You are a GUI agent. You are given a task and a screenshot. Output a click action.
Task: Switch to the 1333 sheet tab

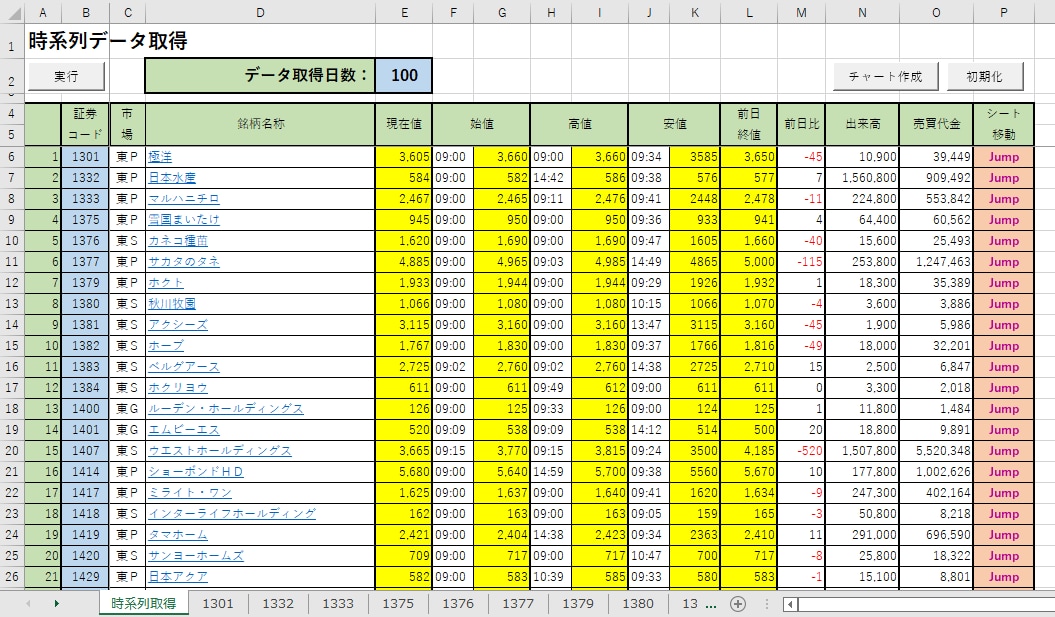[338, 604]
